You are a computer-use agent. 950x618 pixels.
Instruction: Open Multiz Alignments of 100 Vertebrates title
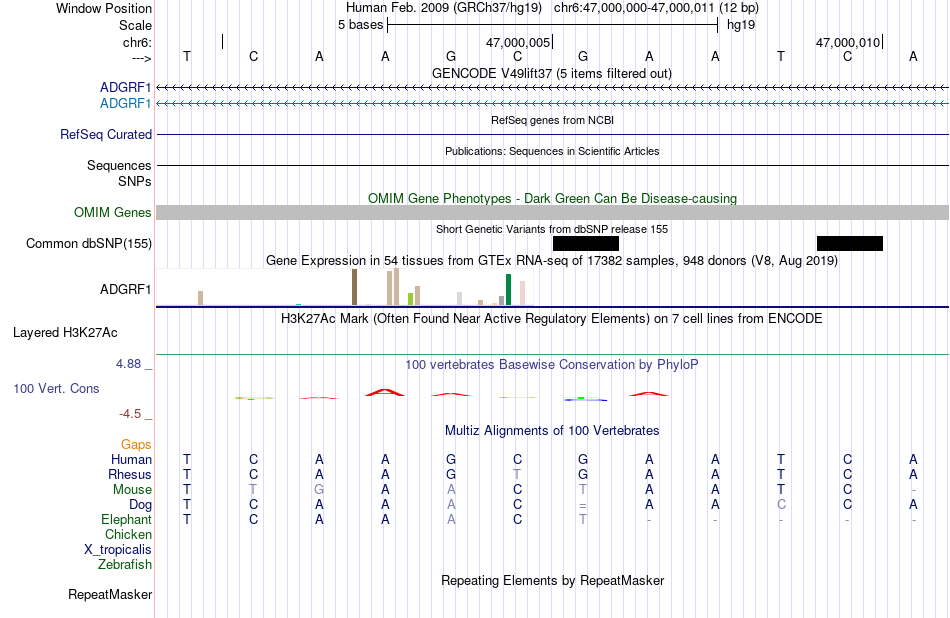552,431
